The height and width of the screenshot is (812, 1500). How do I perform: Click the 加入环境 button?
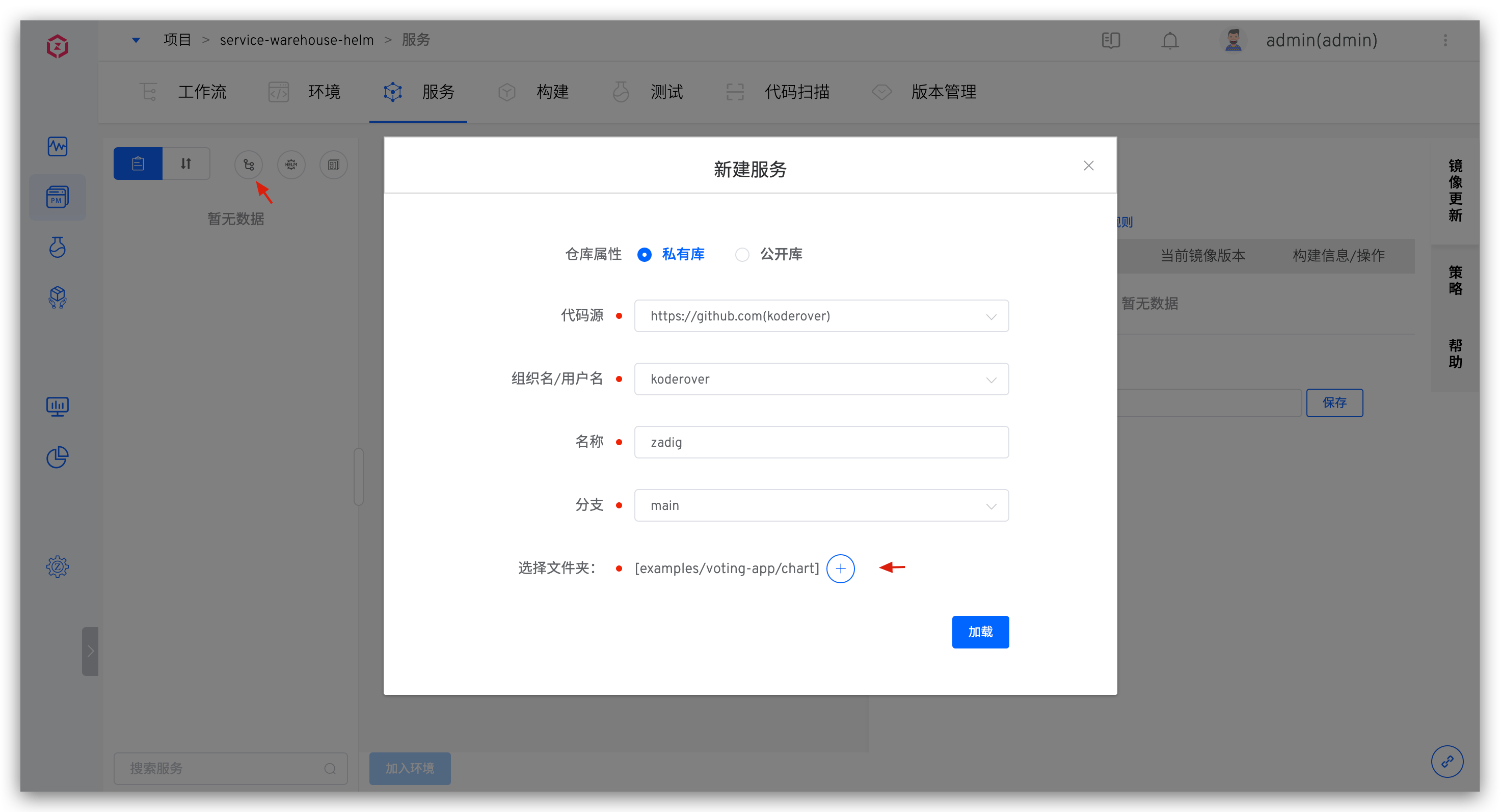pos(409,768)
